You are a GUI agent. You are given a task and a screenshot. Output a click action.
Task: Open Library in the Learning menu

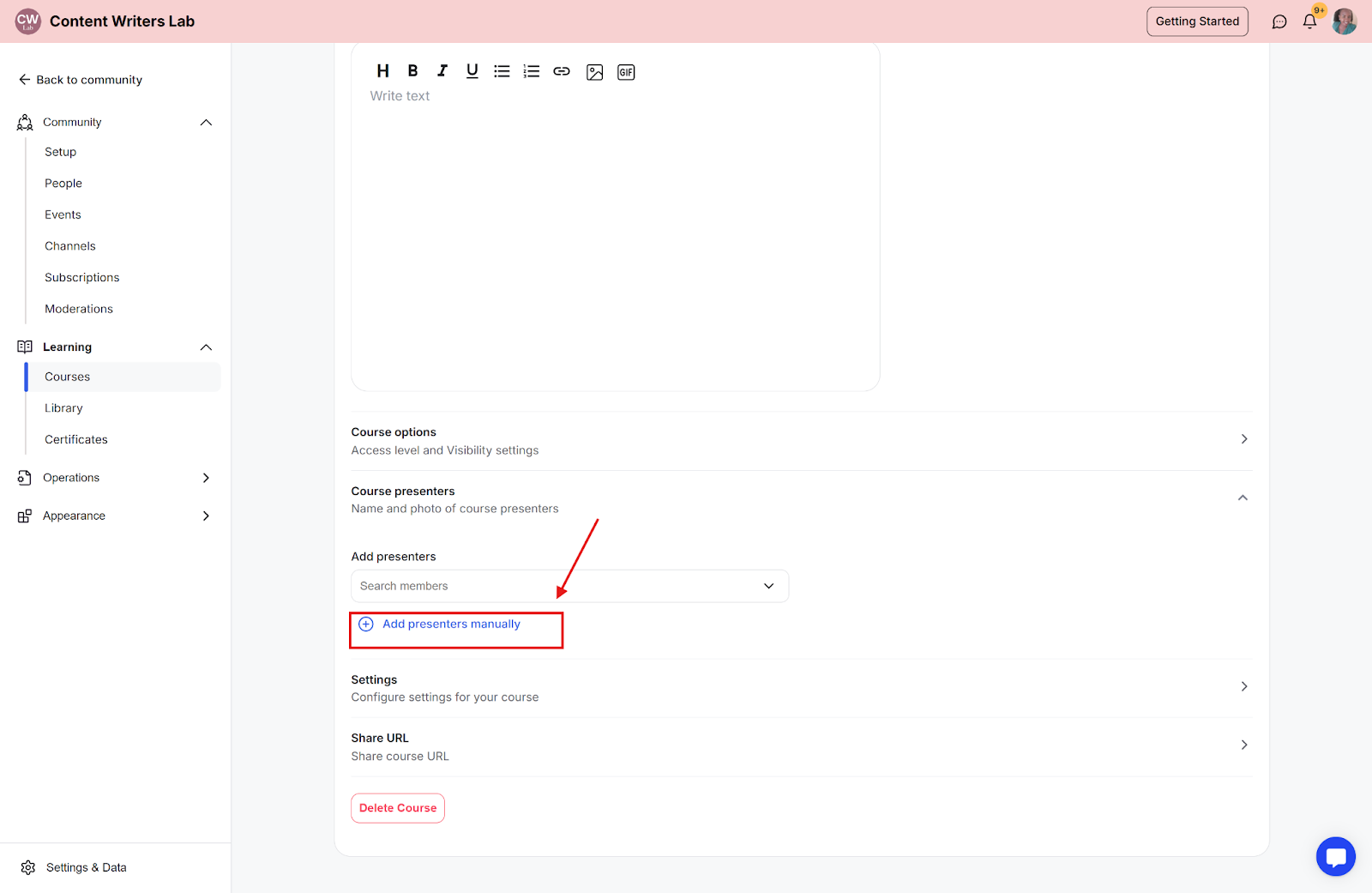point(64,408)
